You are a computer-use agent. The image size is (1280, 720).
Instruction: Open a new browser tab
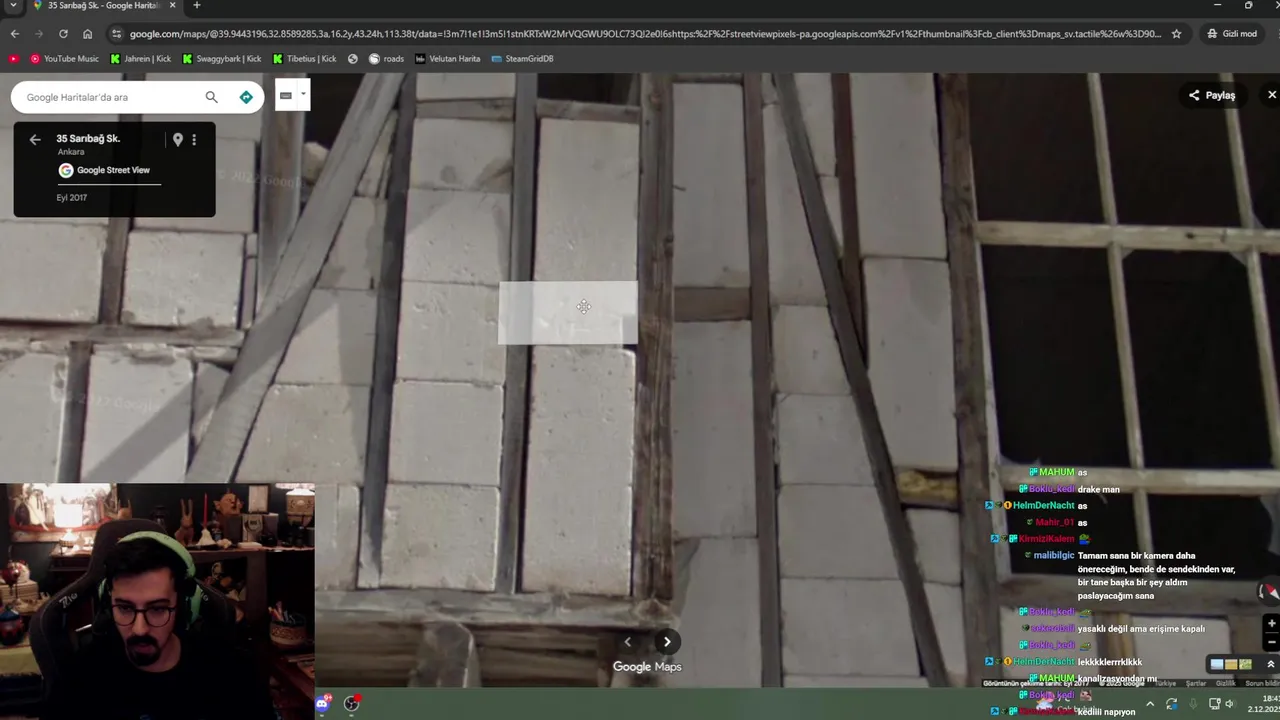(196, 5)
